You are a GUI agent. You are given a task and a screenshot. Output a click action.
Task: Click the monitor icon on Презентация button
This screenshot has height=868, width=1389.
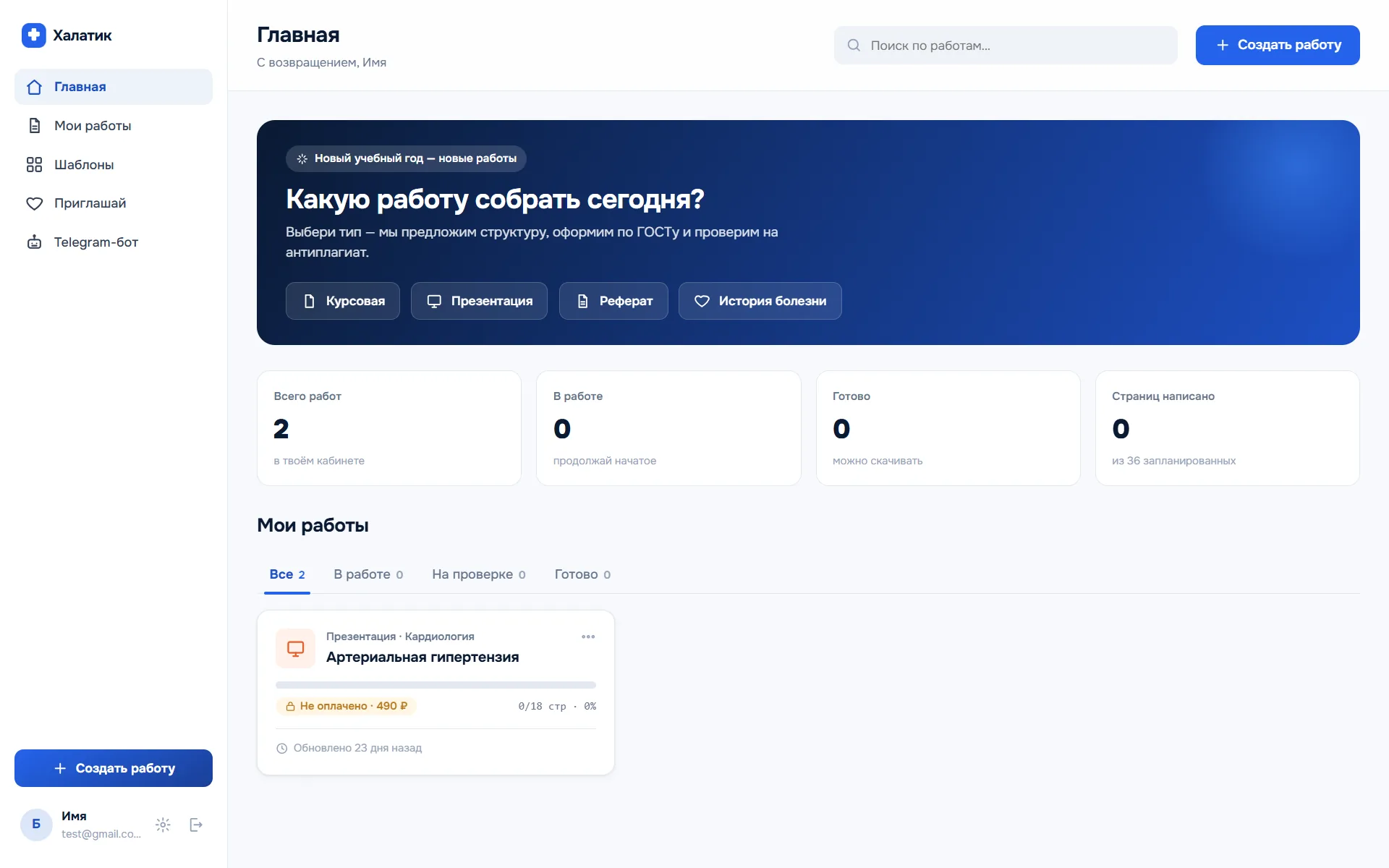[x=434, y=302]
